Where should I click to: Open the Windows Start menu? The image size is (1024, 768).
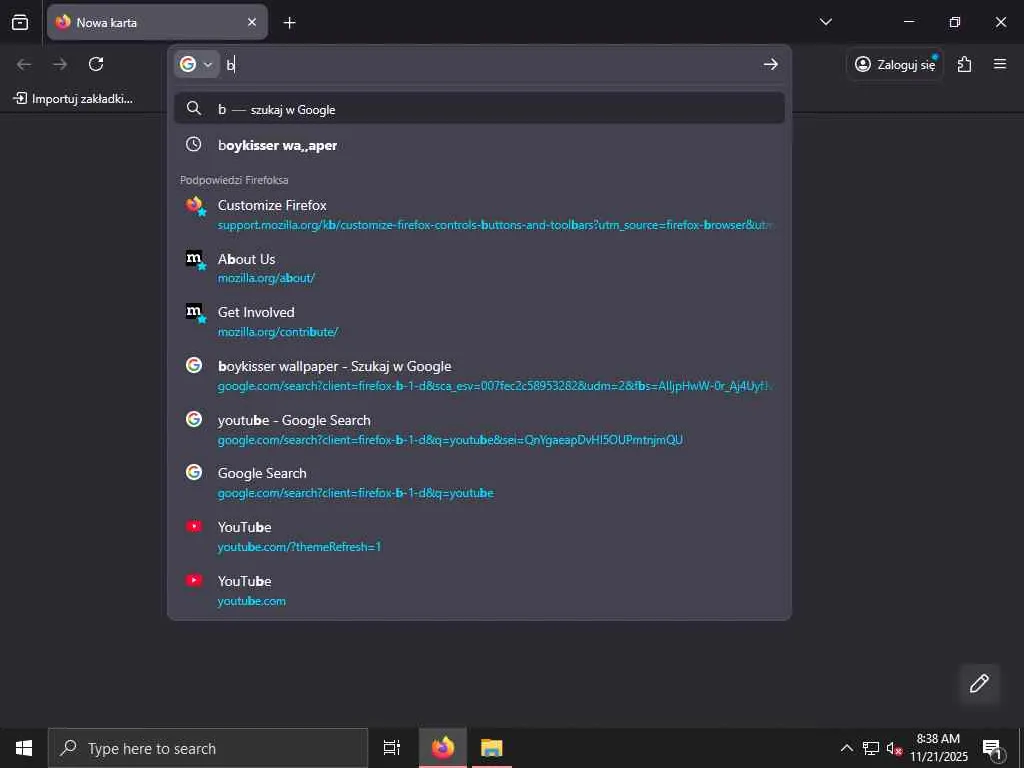click(24, 748)
